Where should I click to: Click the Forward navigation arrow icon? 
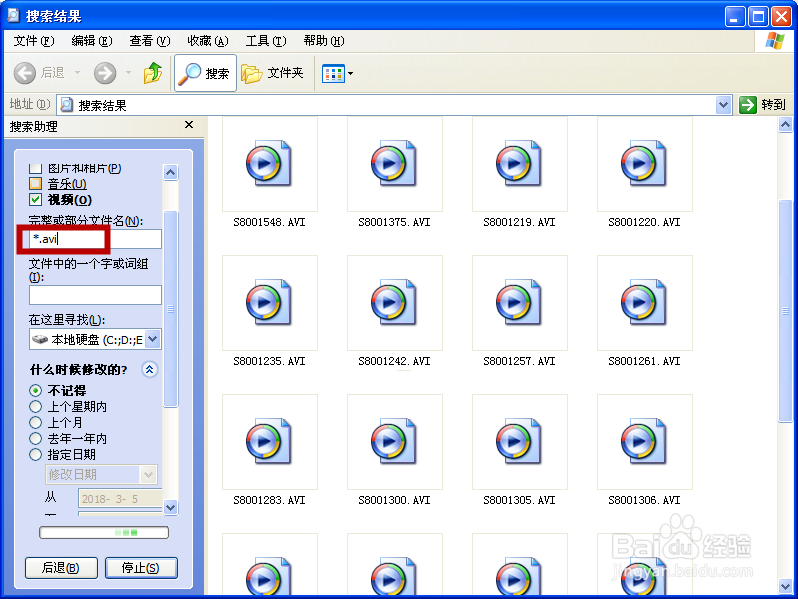click(x=105, y=73)
